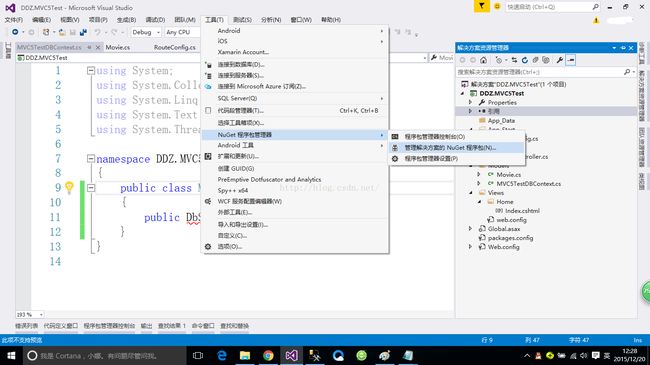Click the Cortana search box on taskbar
The image size is (650, 365).
[x=105, y=355]
